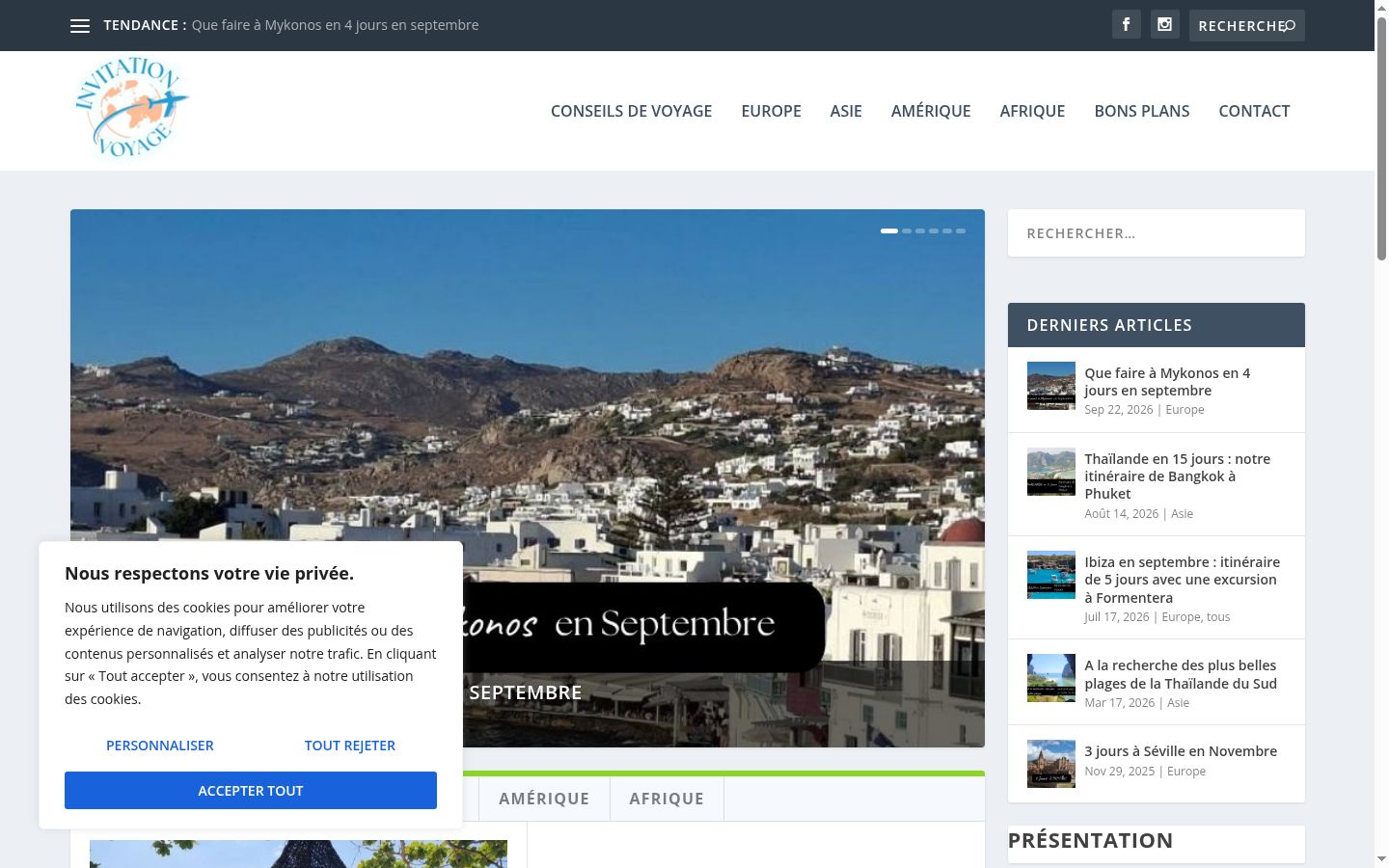
Task: Go to the Europe menu item
Action: (x=772, y=111)
